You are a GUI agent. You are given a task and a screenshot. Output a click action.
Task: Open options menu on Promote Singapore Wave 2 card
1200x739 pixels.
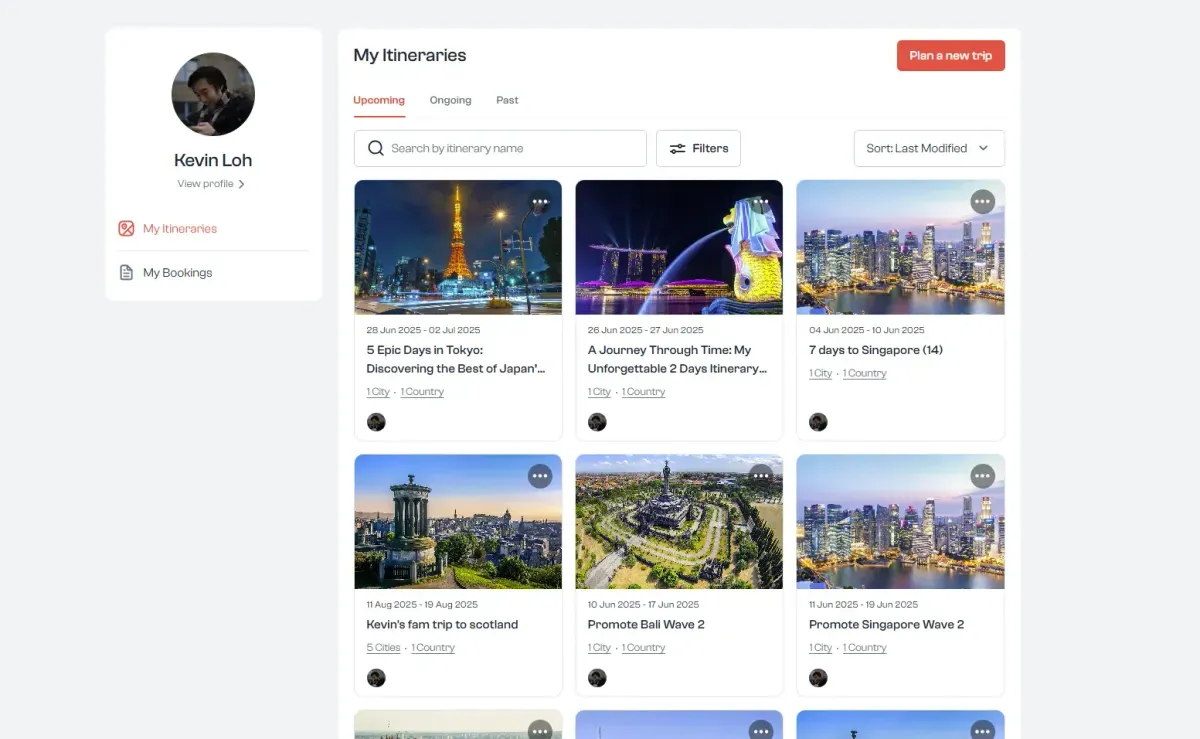[983, 476]
